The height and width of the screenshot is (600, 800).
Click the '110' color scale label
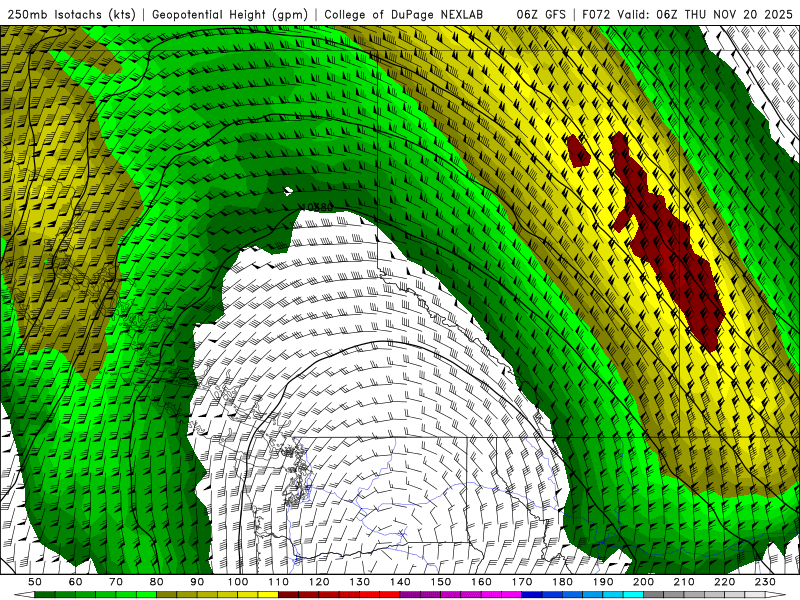click(279, 582)
